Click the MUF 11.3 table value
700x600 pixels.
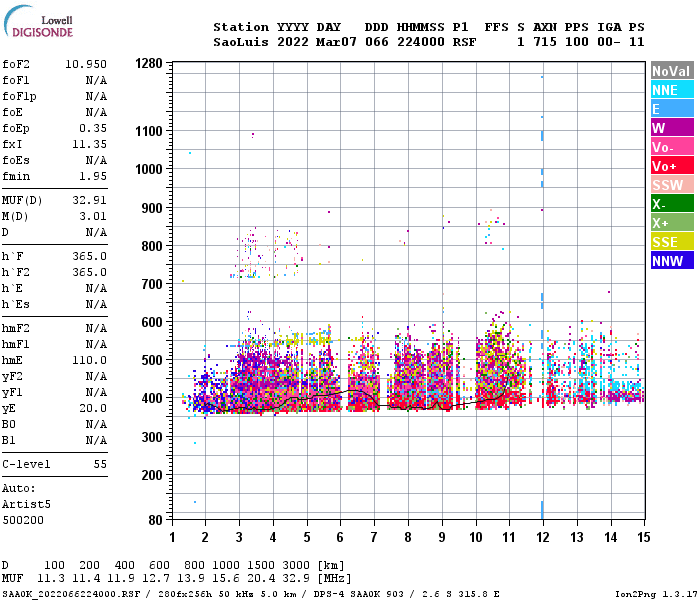(50, 579)
